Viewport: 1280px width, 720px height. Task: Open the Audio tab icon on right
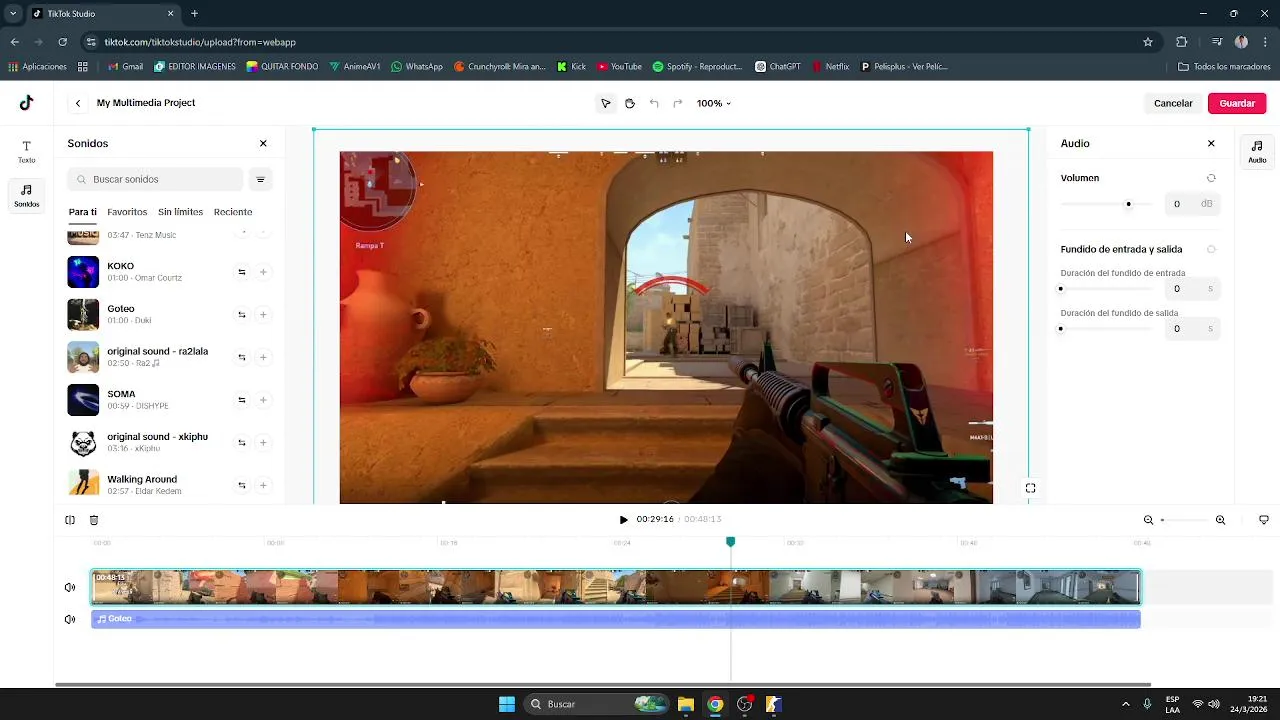tap(1257, 151)
